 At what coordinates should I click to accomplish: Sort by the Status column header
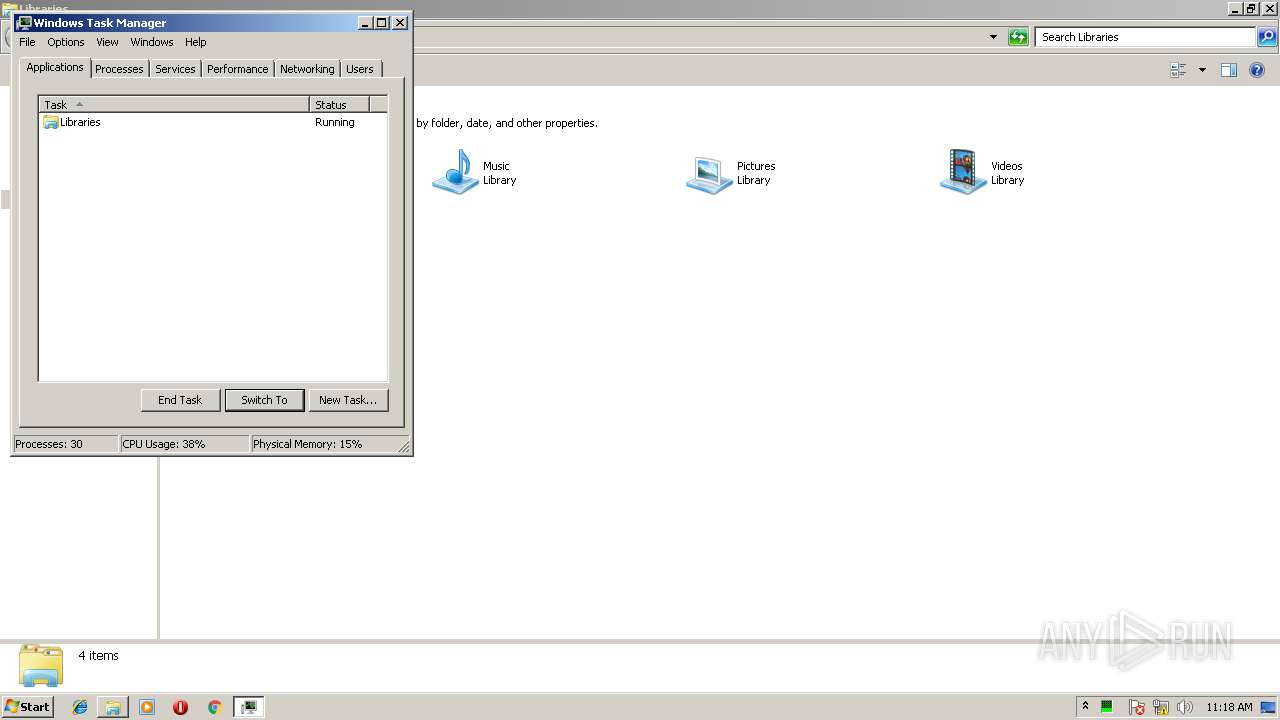pyautogui.click(x=340, y=104)
